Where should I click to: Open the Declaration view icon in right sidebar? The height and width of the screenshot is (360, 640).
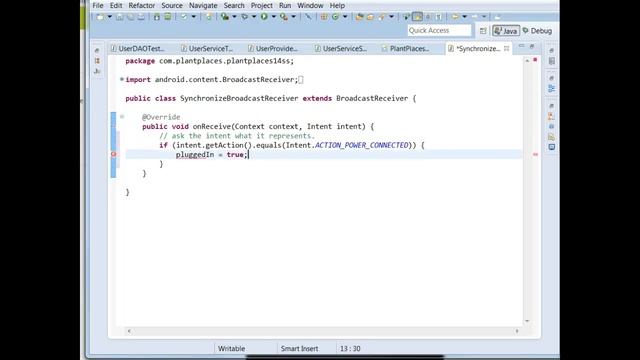pyautogui.click(x=551, y=137)
